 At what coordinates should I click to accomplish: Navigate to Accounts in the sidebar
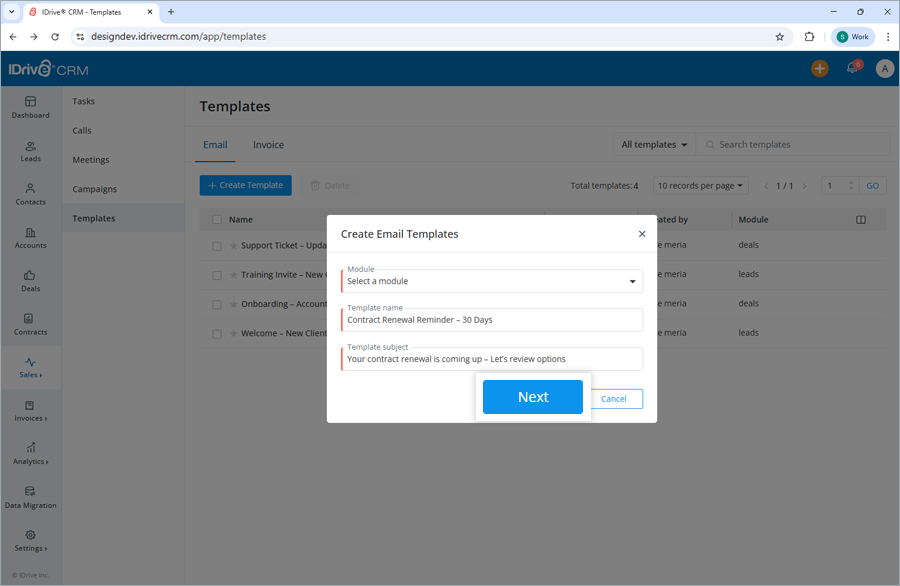click(x=30, y=238)
